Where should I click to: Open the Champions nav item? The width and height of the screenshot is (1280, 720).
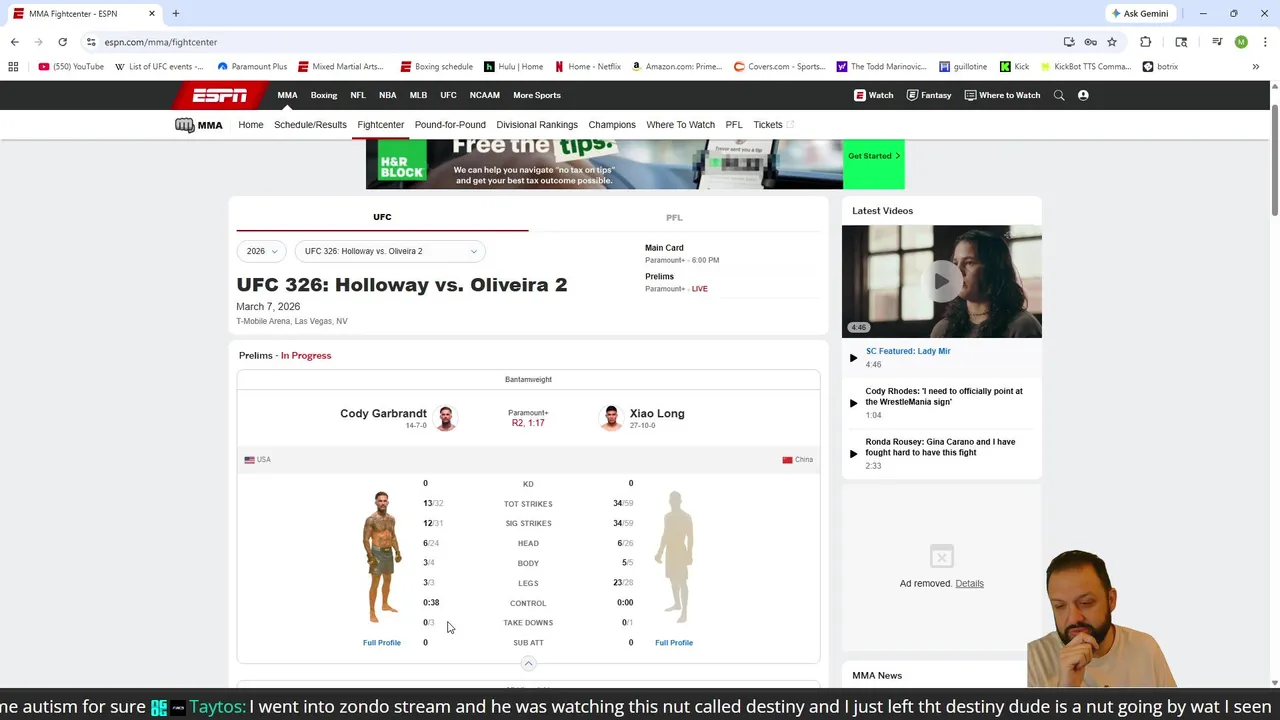point(612,125)
